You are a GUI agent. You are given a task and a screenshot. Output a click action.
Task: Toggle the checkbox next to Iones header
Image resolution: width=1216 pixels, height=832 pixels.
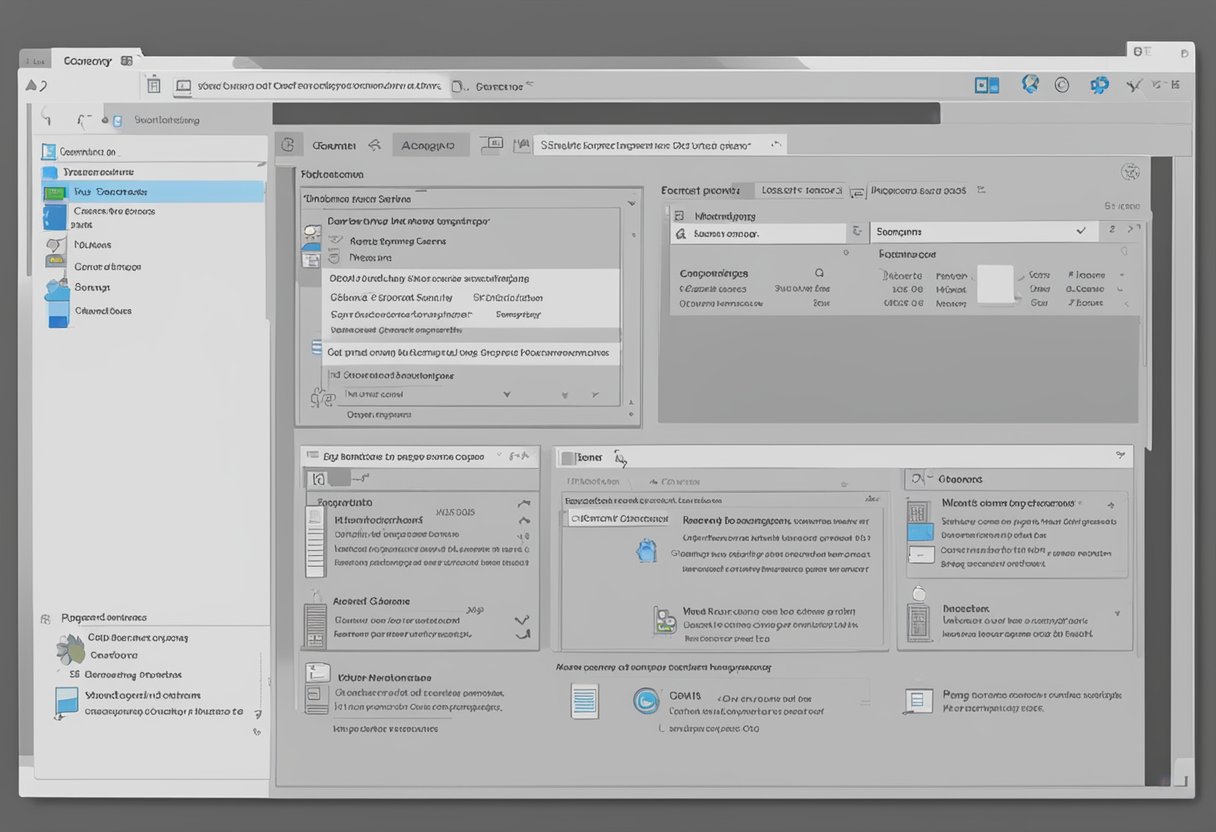[x=568, y=458]
